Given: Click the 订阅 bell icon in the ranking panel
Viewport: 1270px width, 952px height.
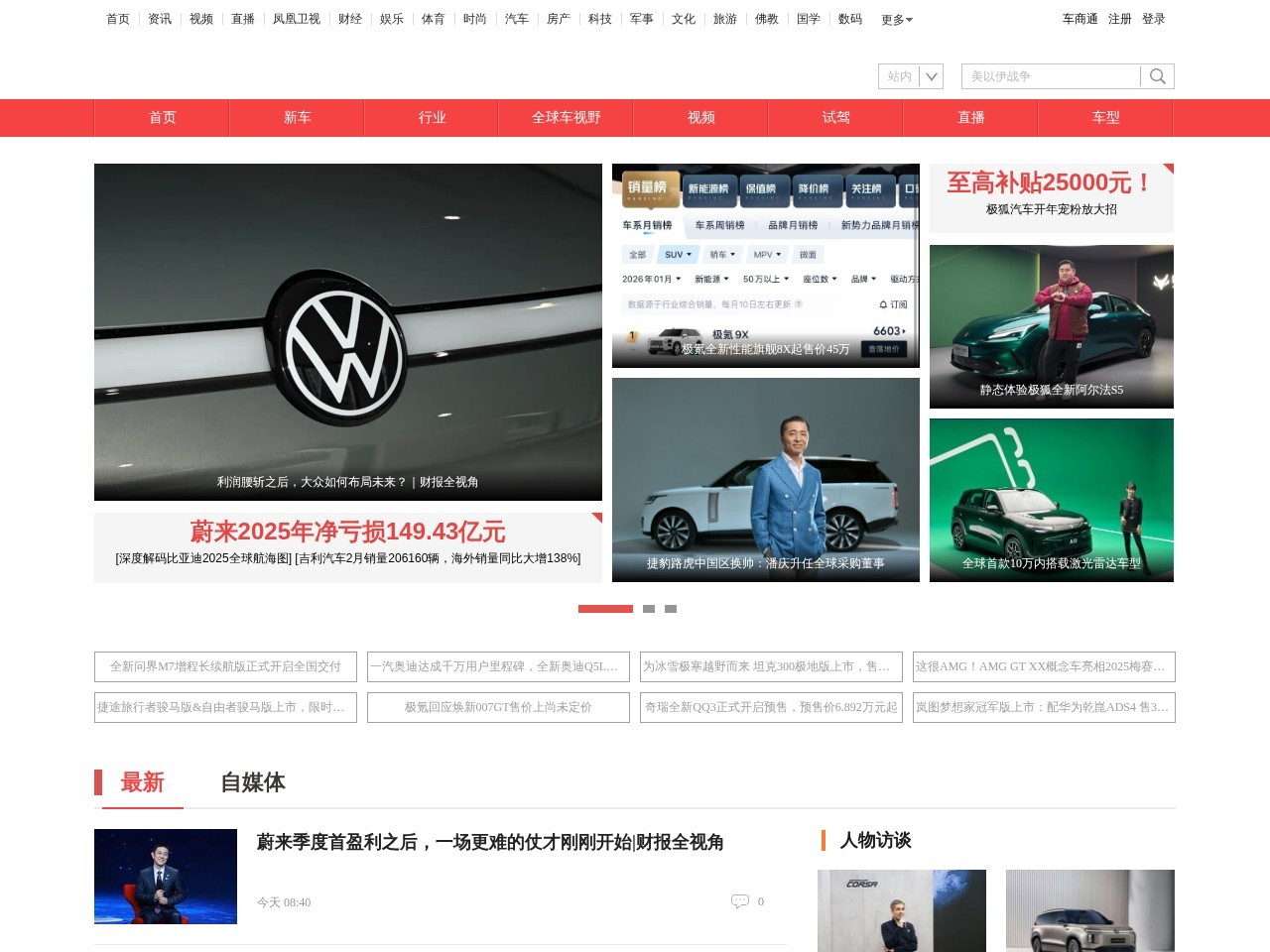Looking at the screenshot, I should click(883, 303).
